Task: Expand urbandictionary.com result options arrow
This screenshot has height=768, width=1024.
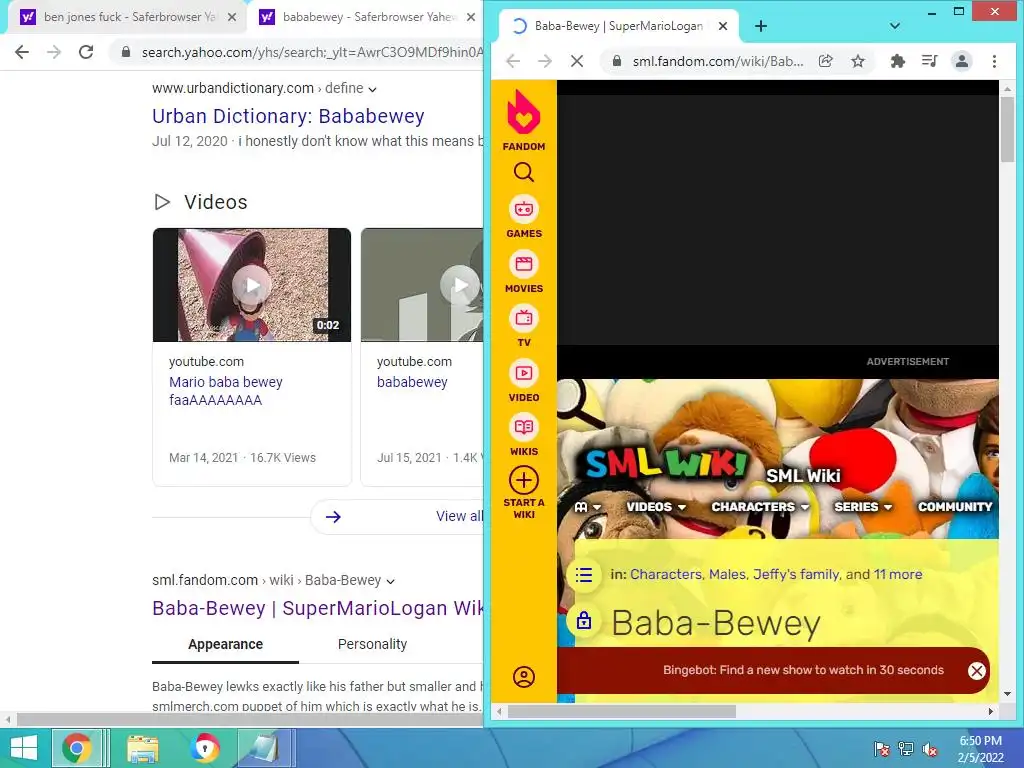Action: click(x=372, y=89)
